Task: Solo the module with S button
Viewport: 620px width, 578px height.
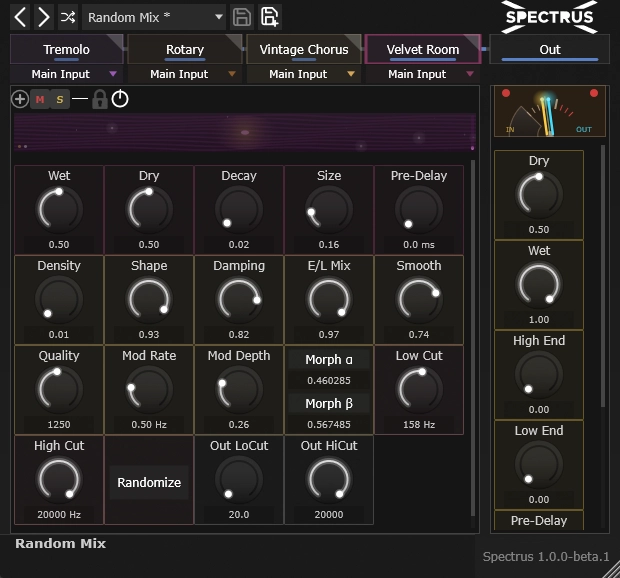Action: (60, 99)
